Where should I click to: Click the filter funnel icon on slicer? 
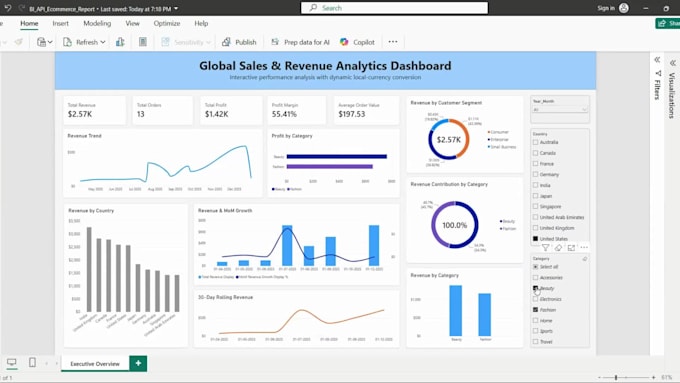tap(546, 248)
